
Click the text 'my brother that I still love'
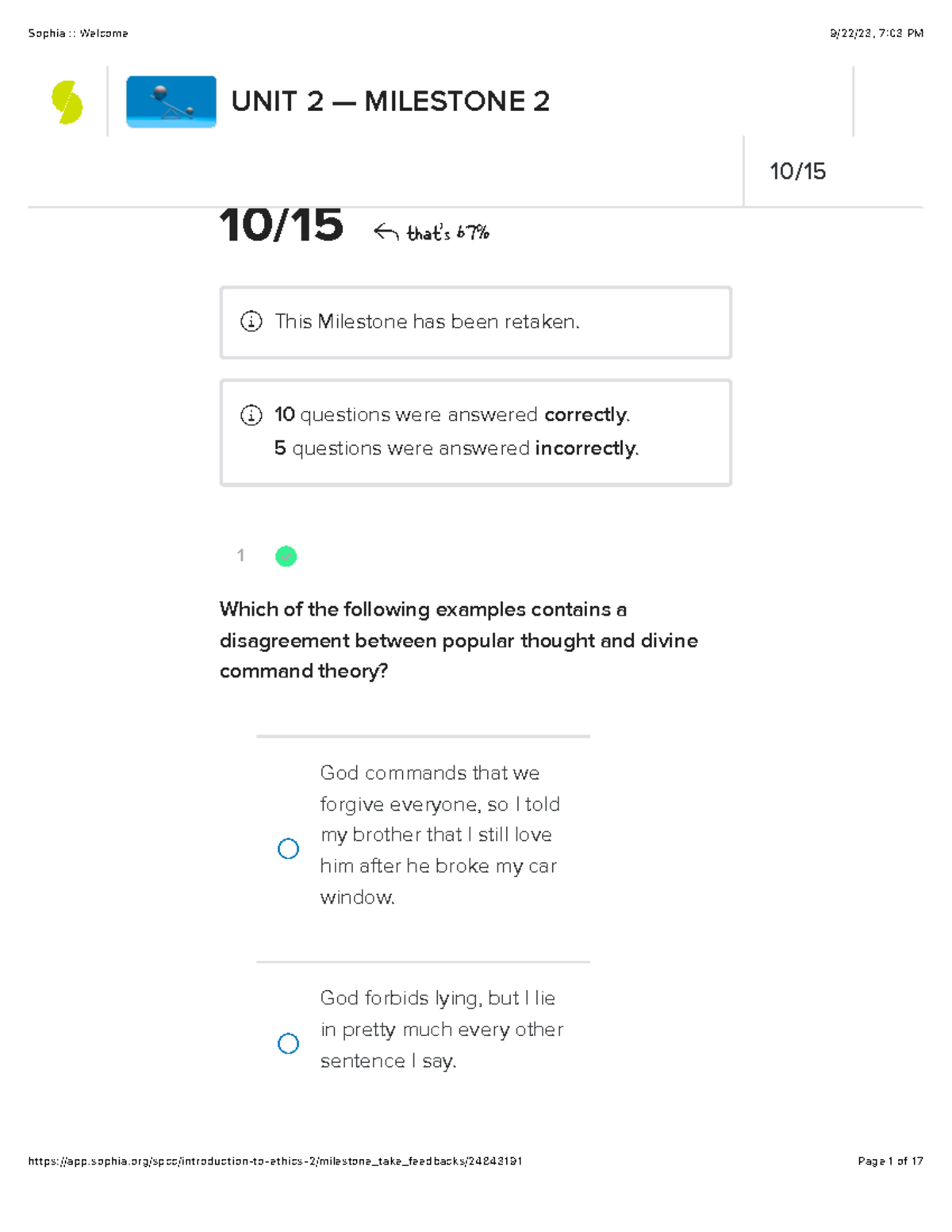coord(436,835)
